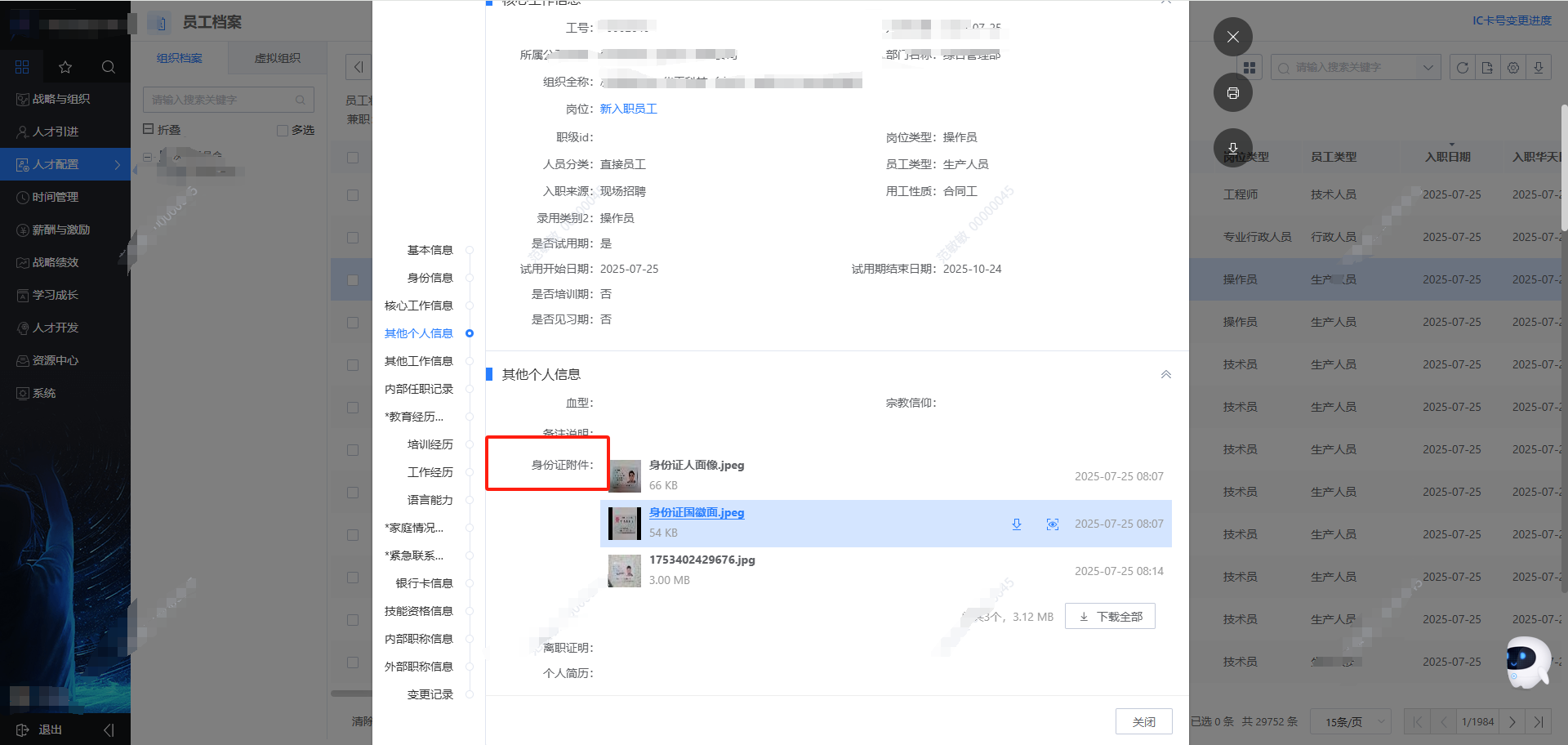Collapse the 其他个人信息 section

point(1165,375)
